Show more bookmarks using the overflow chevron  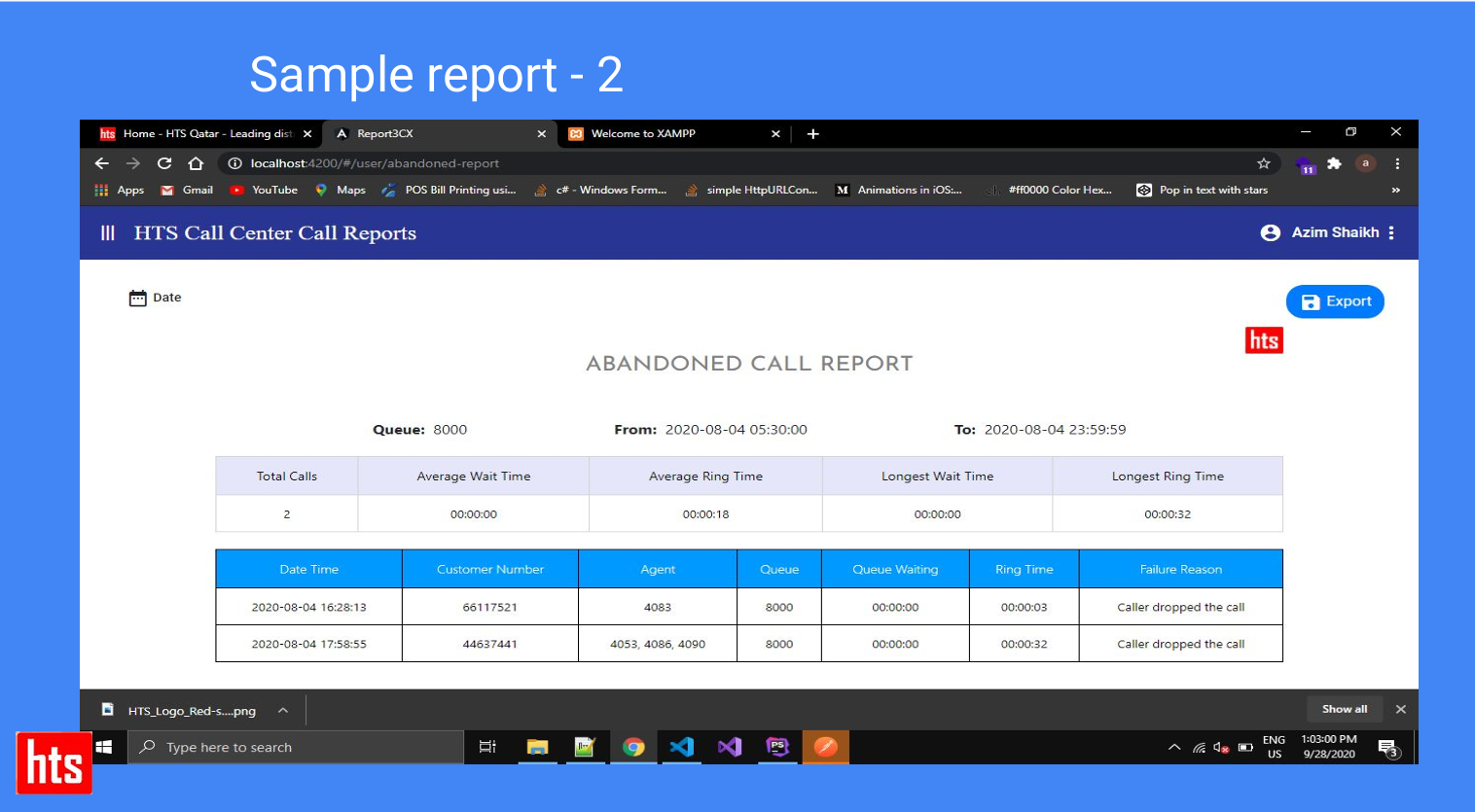point(1395,191)
